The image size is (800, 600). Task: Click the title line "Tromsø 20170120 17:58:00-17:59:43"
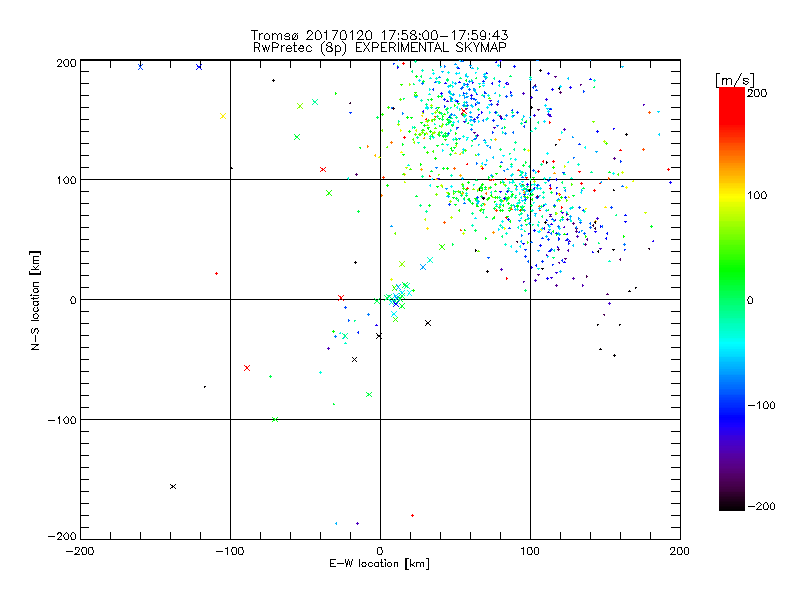pyautogui.click(x=379, y=35)
